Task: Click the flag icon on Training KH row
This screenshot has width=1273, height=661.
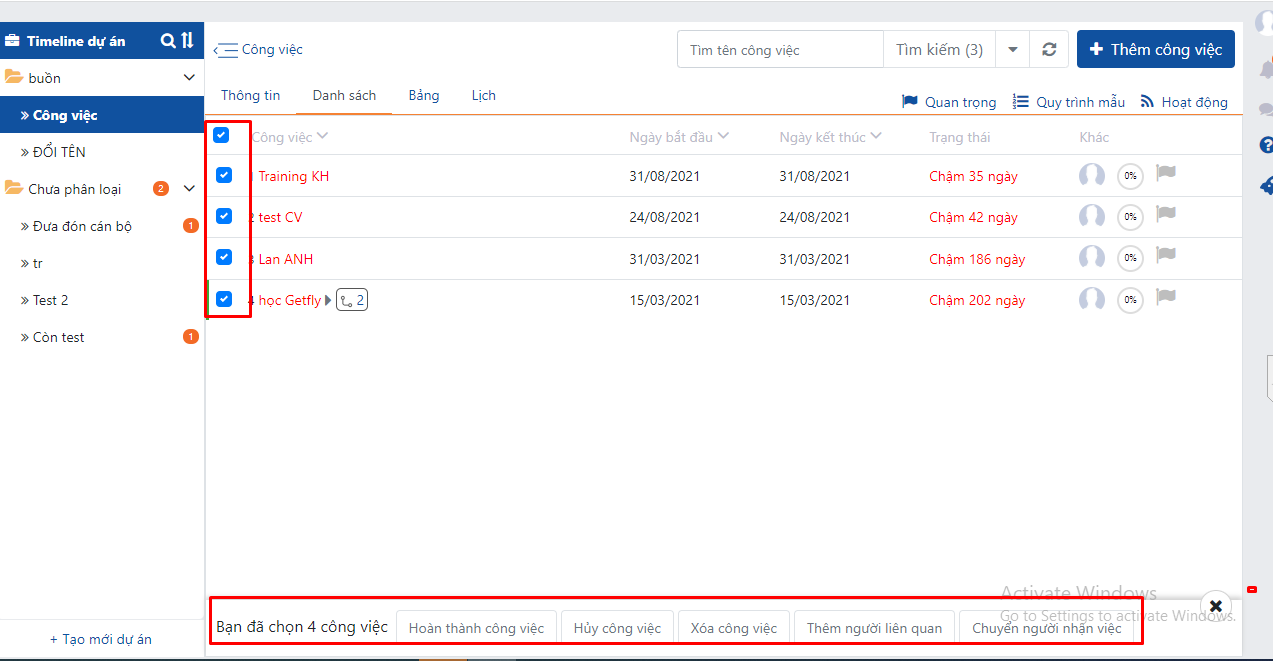Action: tap(1165, 174)
